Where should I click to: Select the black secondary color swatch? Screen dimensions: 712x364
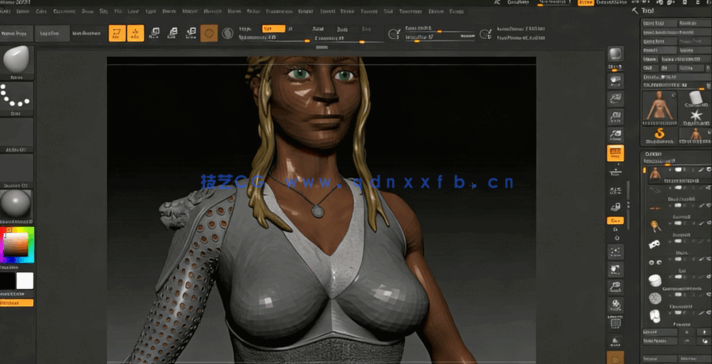(7, 281)
